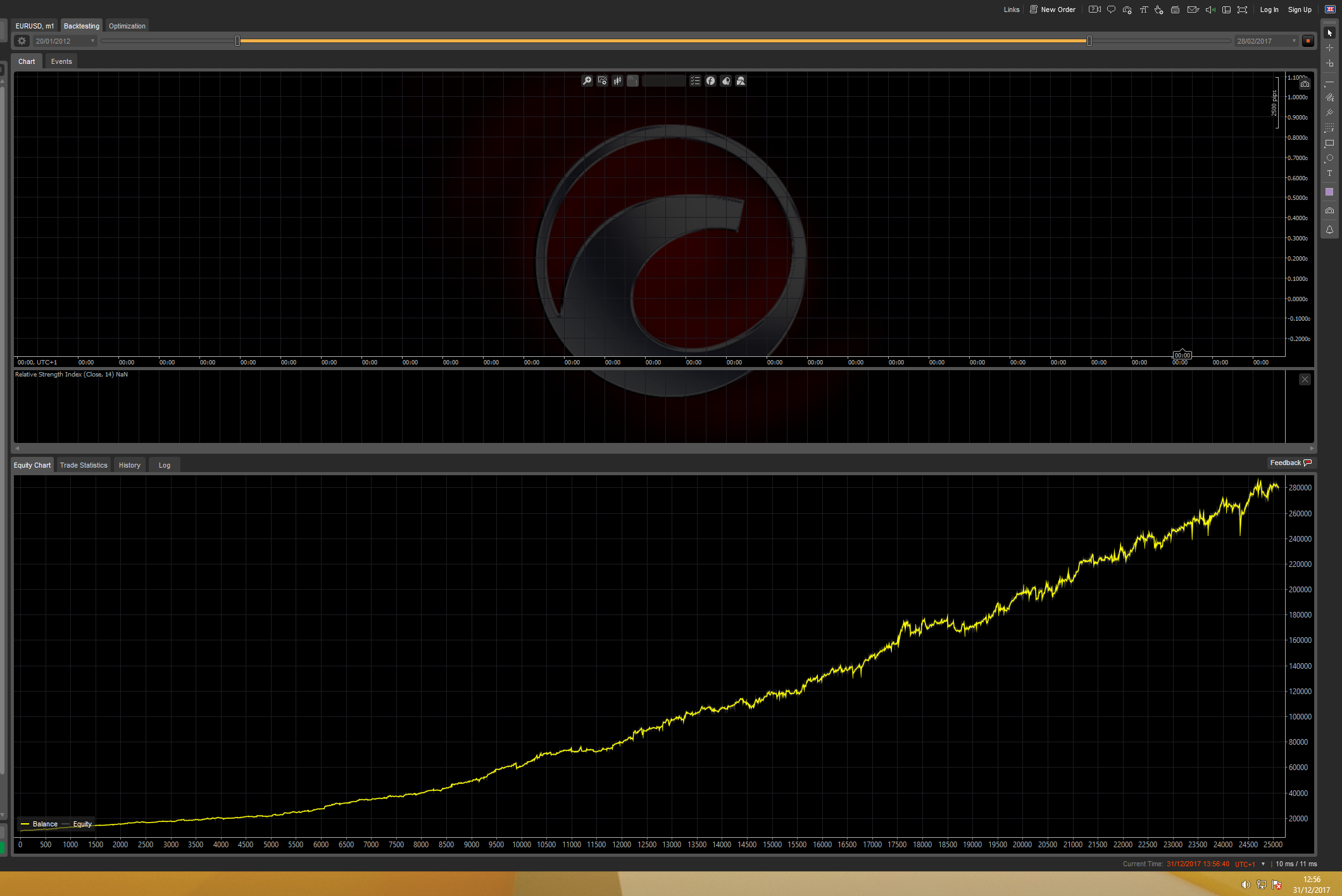The height and width of the screenshot is (896, 1342).
Task: Open the History tab
Action: (130, 465)
